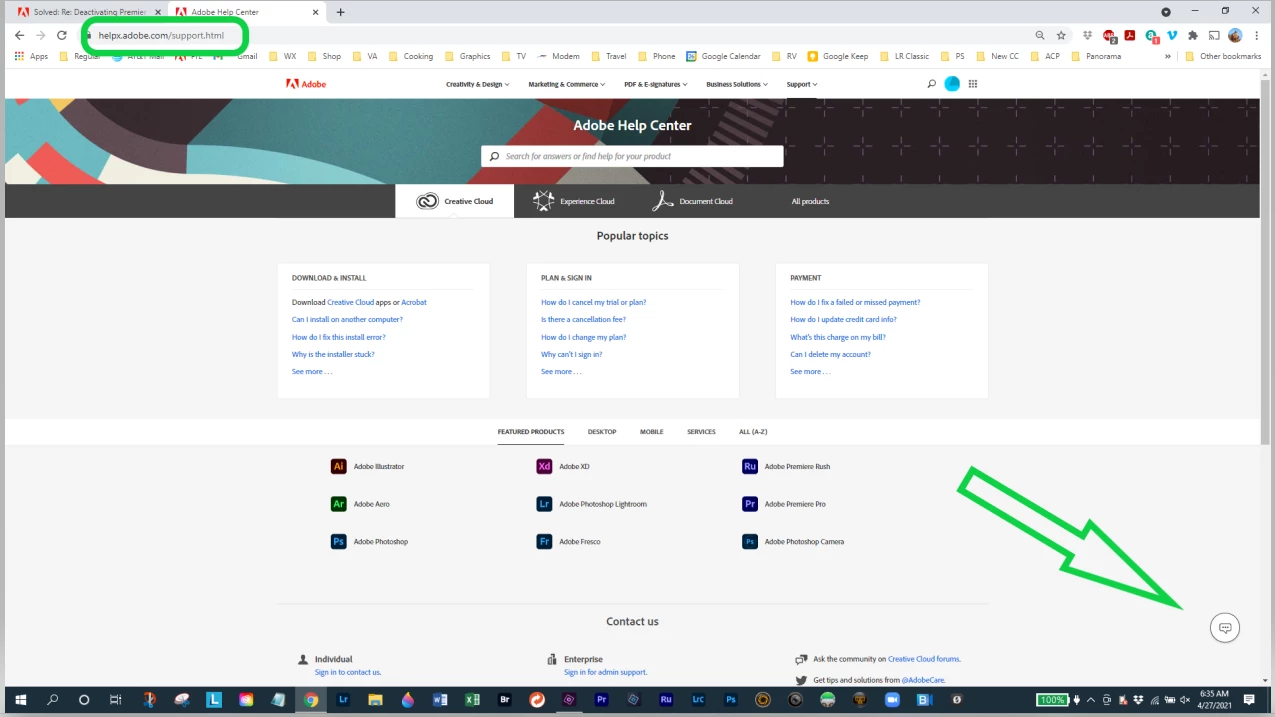Expand the PDF & E-signatures menu

click(655, 84)
